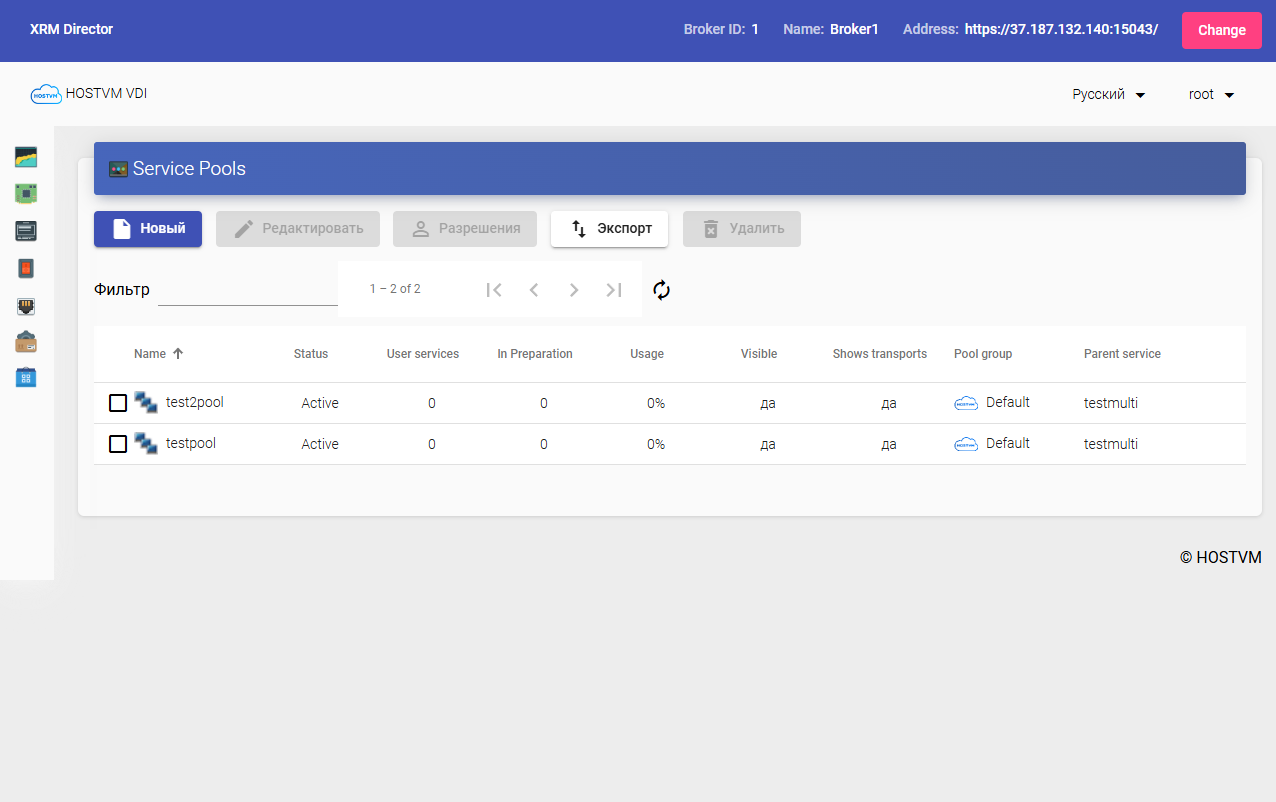Open the blue calendar sidebar icon

26,378
